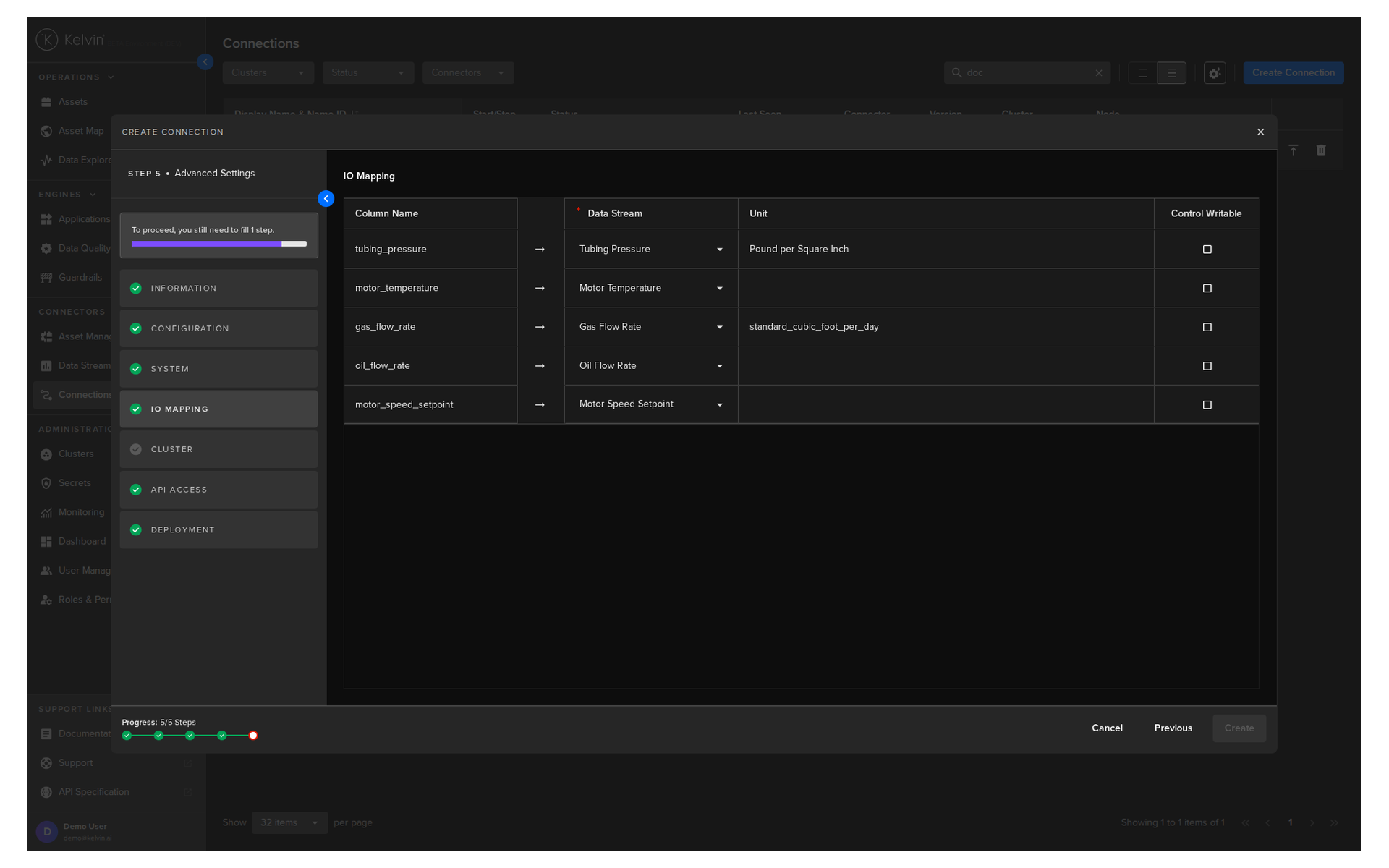
Task: Check Control Writable for gas_flow_rate
Action: pyautogui.click(x=1207, y=327)
